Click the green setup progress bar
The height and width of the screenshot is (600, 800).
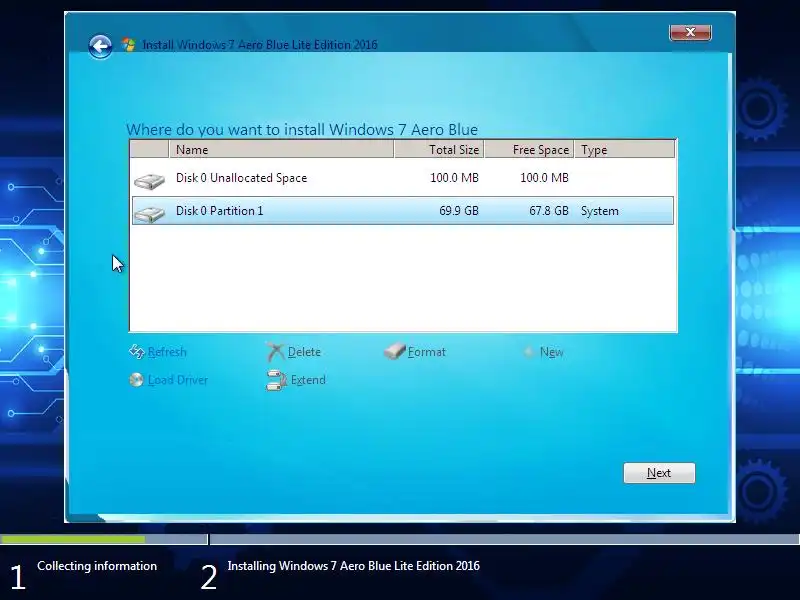click(x=72, y=539)
